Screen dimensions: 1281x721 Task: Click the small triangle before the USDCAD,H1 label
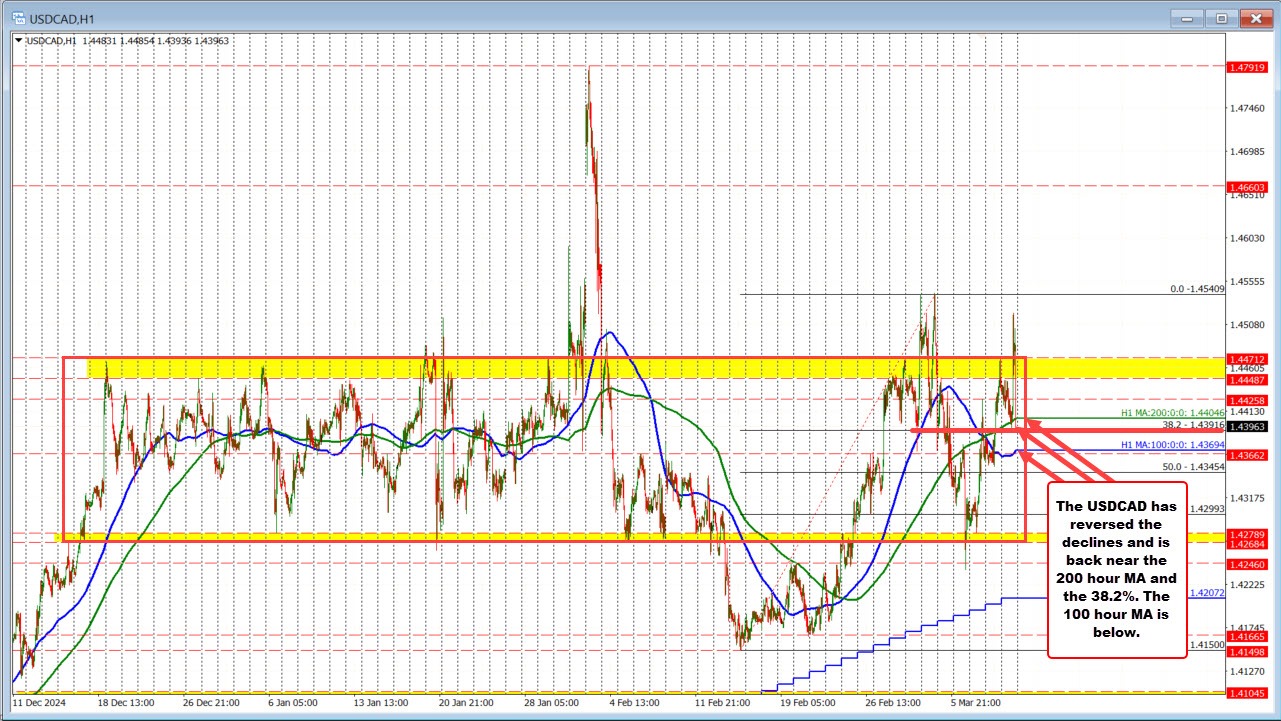tap(18, 40)
